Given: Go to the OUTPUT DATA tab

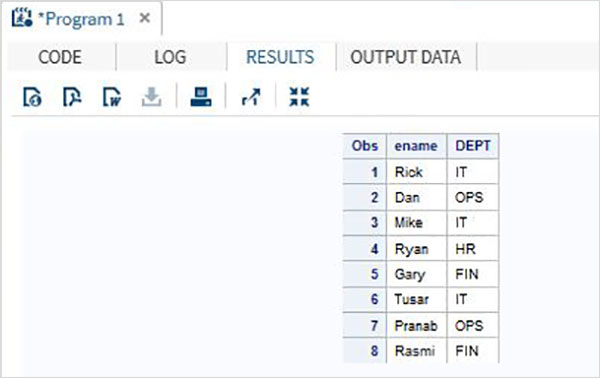Looking at the screenshot, I should [406, 57].
